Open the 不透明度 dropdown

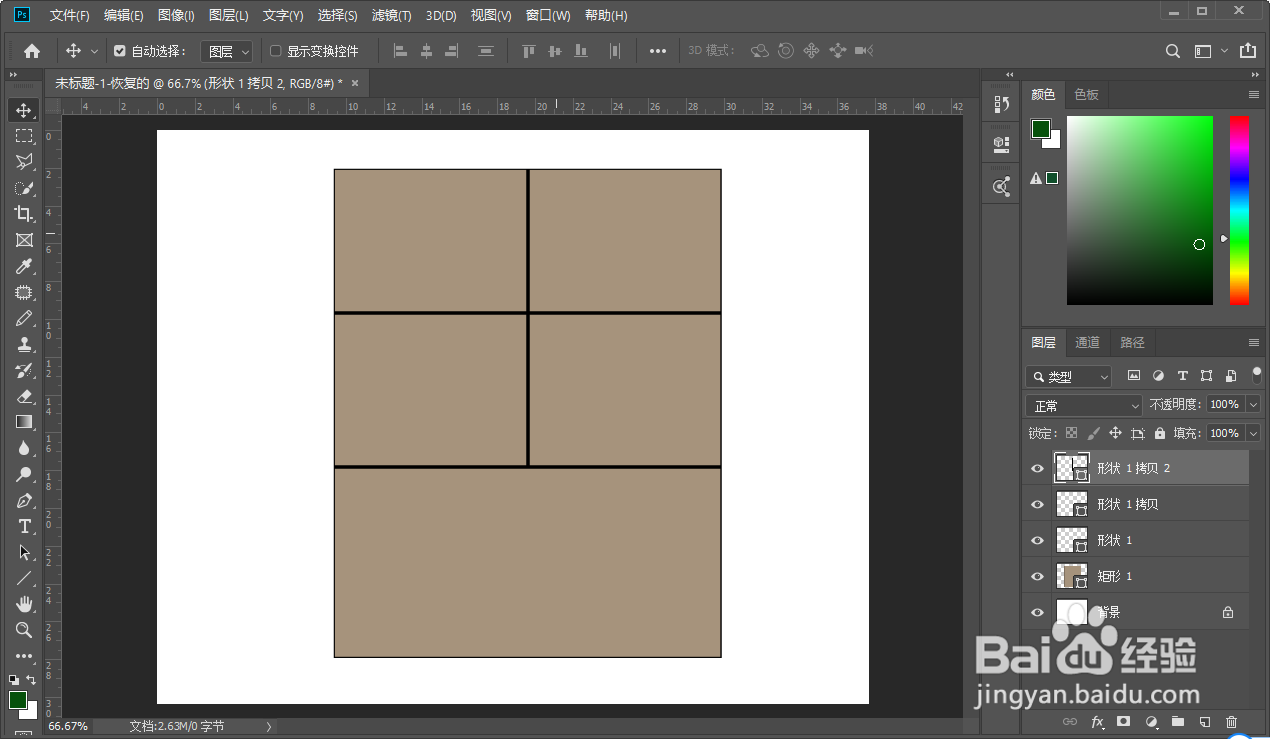1253,404
